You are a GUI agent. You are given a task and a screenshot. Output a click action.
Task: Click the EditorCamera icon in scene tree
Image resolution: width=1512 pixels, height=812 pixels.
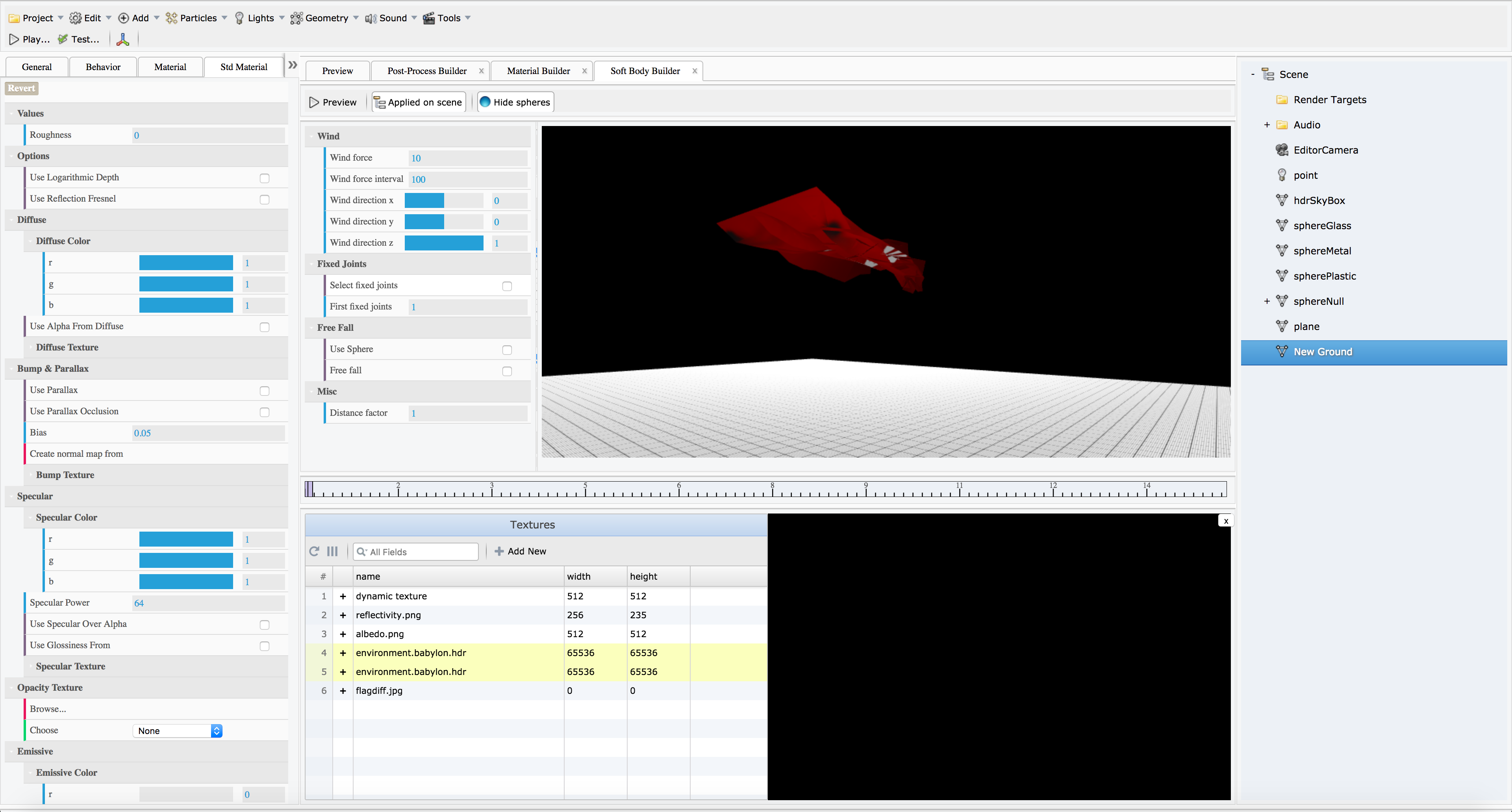point(1282,150)
